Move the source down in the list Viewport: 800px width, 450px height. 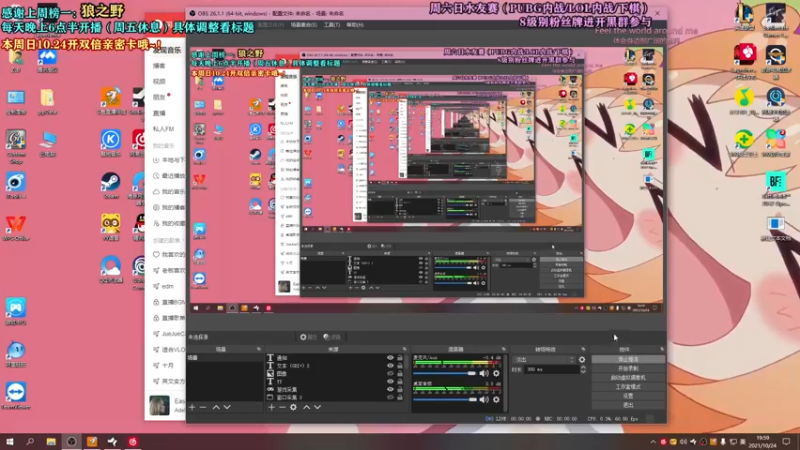317,407
